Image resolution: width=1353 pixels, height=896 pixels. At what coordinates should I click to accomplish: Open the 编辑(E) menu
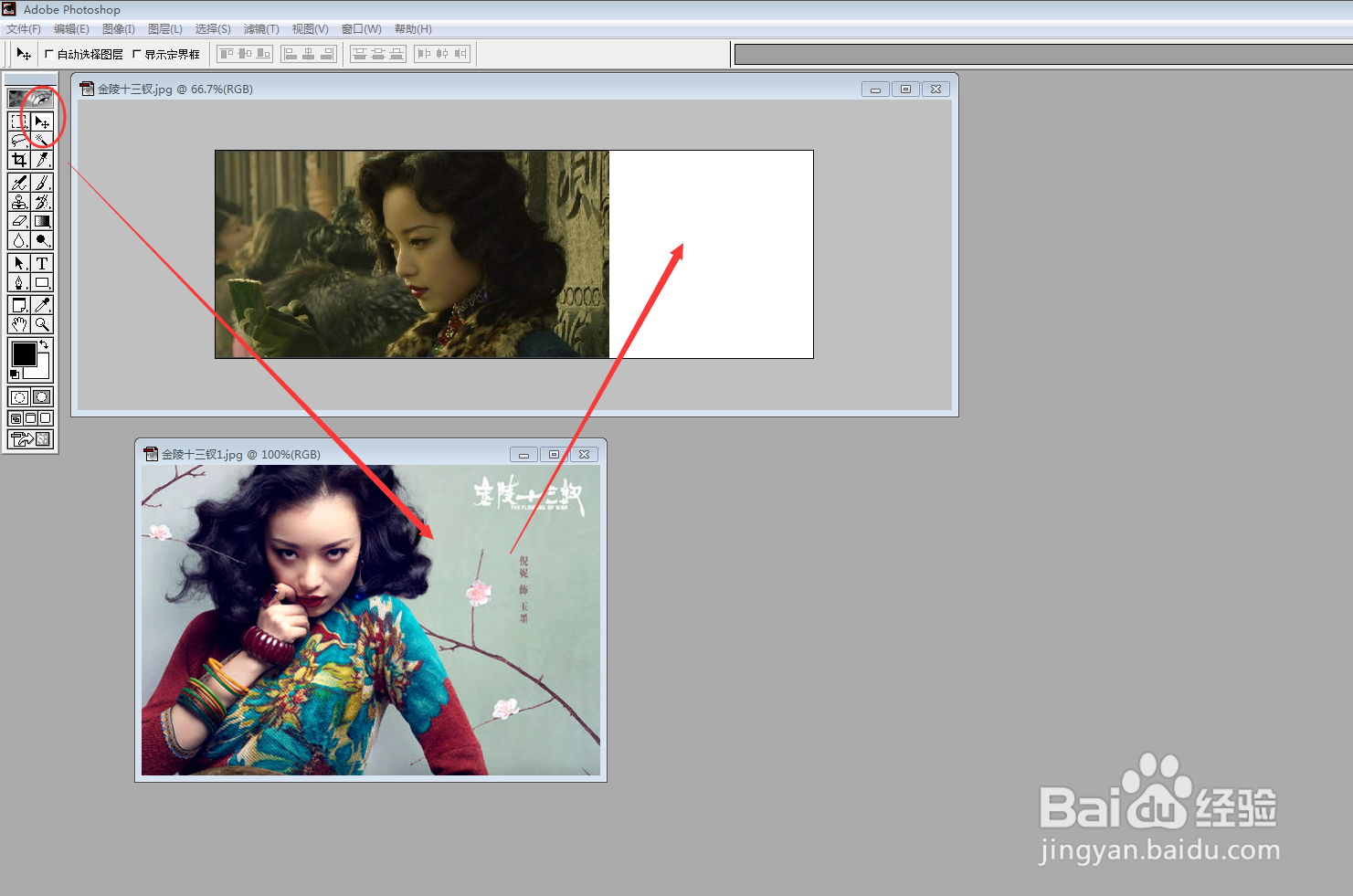tap(71, 29)
